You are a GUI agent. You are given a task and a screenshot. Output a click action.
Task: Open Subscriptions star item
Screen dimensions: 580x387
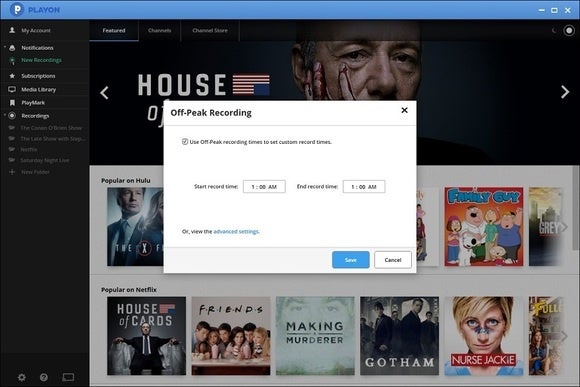pos(38,76)
